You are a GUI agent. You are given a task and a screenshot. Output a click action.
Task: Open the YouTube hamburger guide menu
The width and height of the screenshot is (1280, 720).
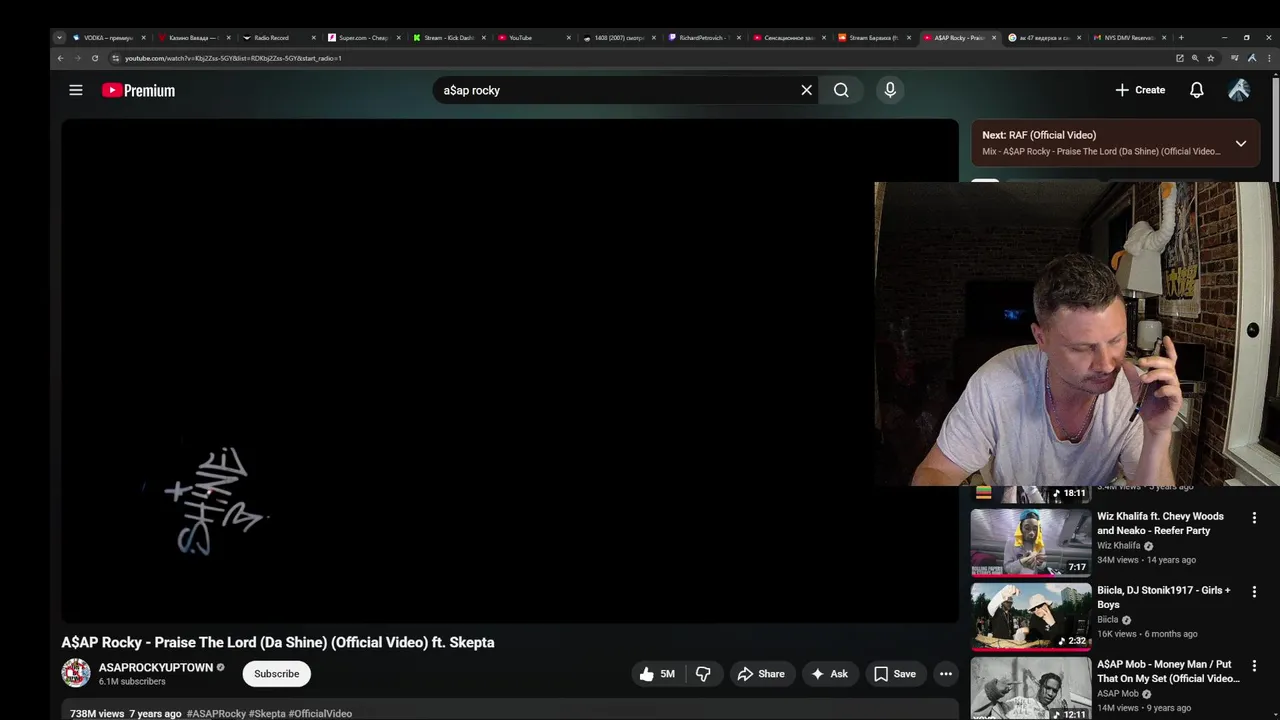[x=75, y=90]
